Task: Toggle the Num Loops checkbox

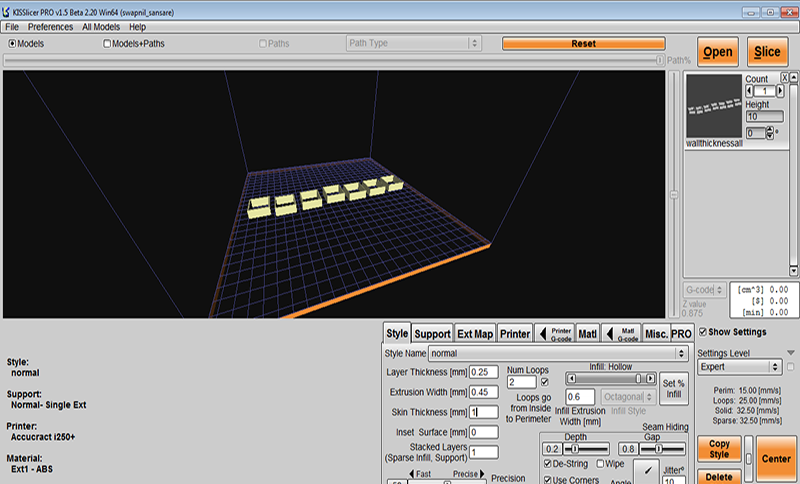Action: tap(544, 382)
